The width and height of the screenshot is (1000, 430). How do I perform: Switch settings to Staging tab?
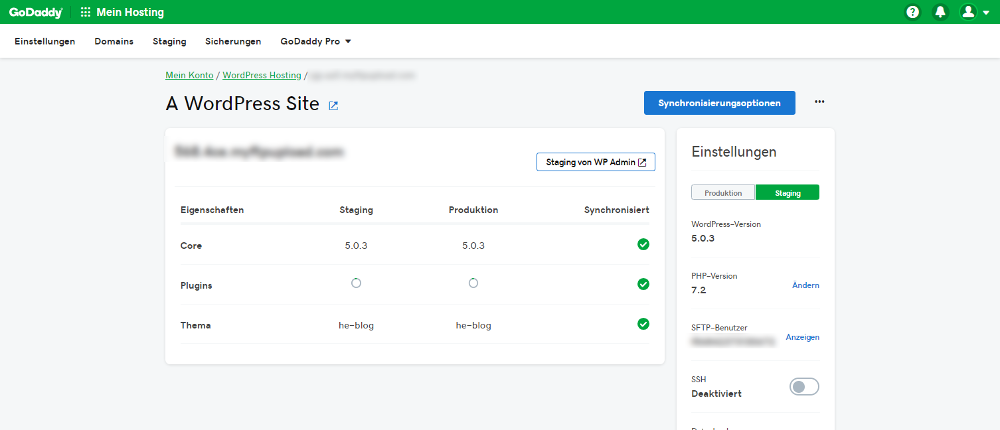pos(788,193)
